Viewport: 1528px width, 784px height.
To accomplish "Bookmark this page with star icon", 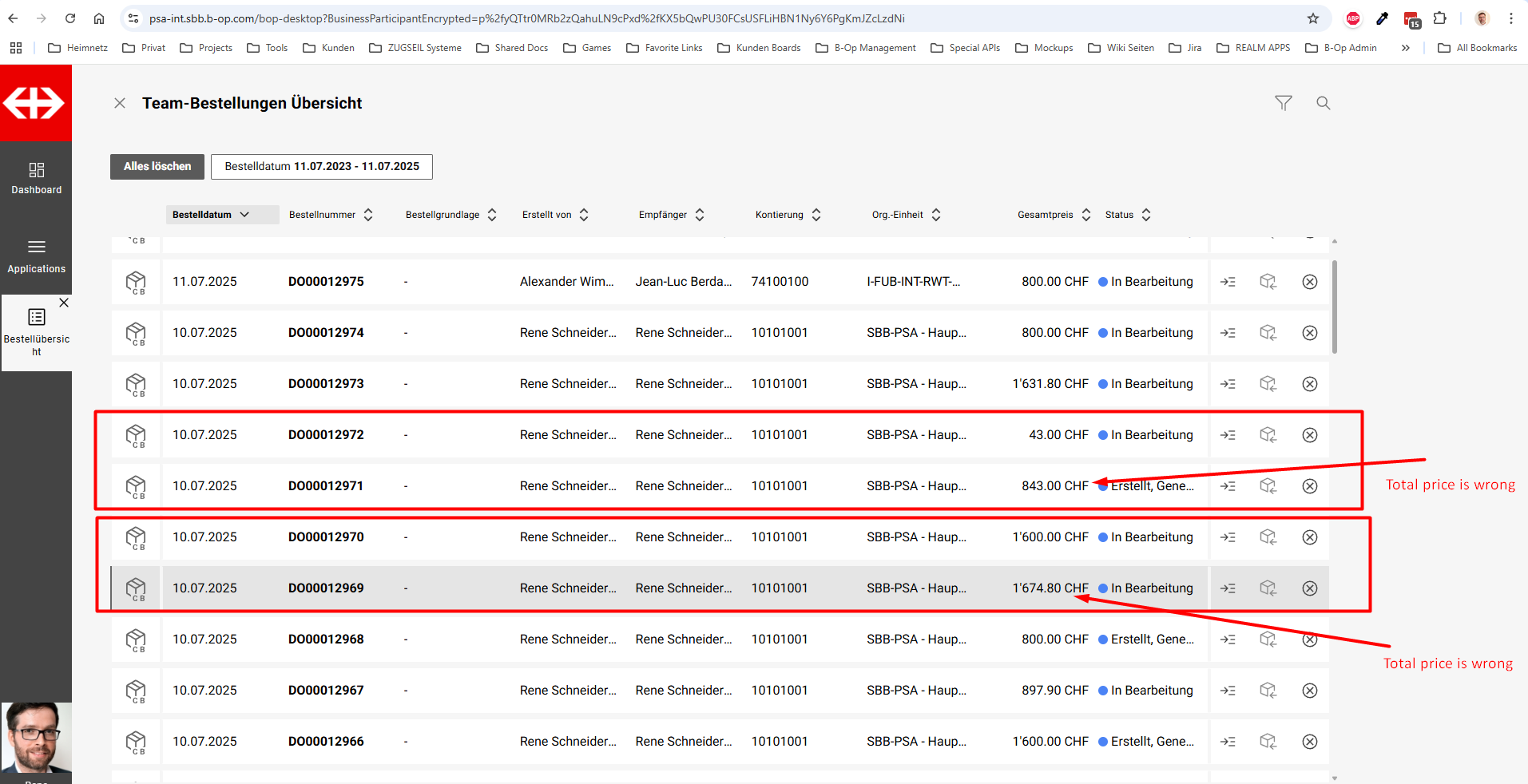I will [1312, 18].
